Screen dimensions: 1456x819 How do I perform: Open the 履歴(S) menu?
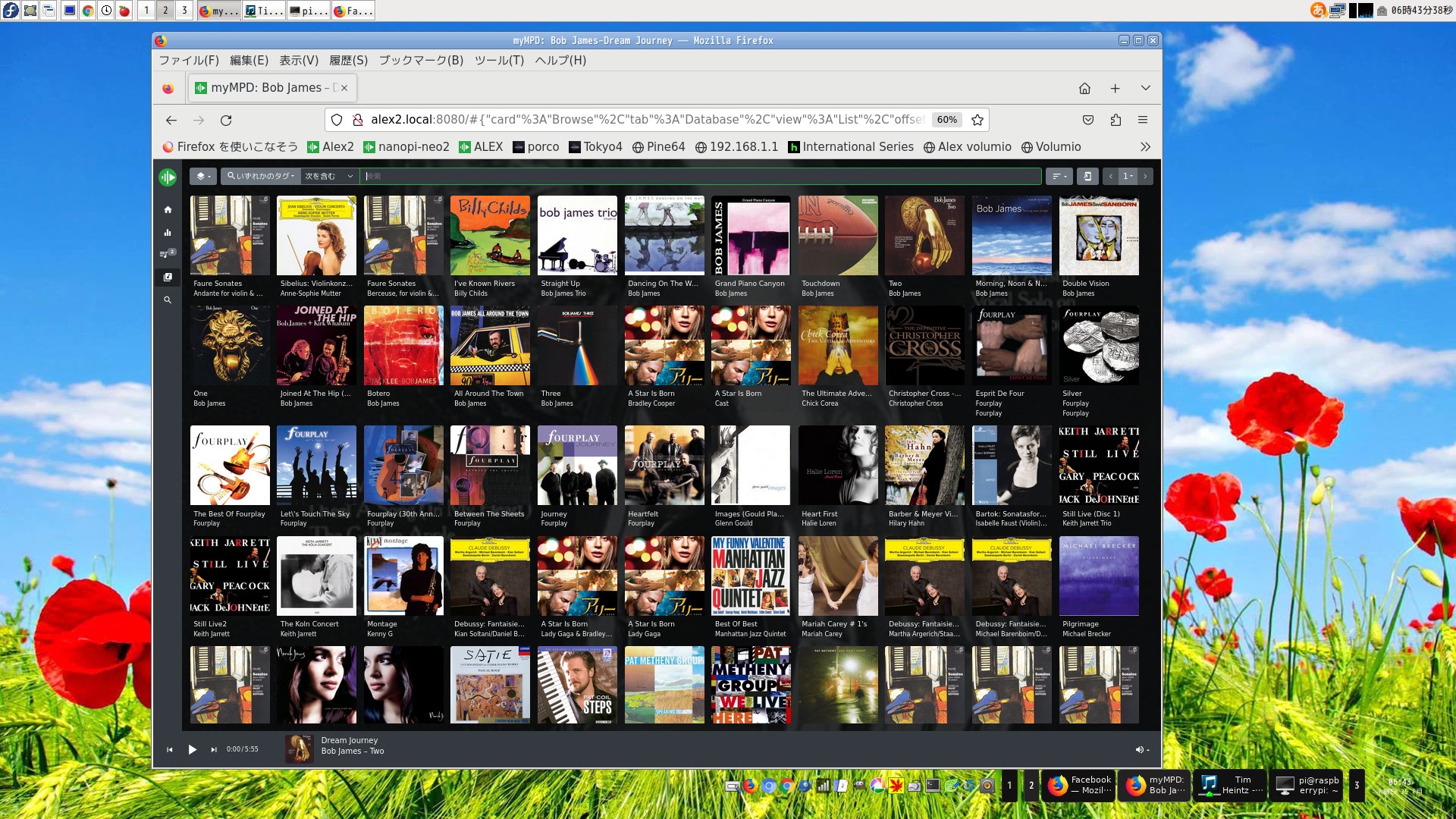click(x=348, y=60)
